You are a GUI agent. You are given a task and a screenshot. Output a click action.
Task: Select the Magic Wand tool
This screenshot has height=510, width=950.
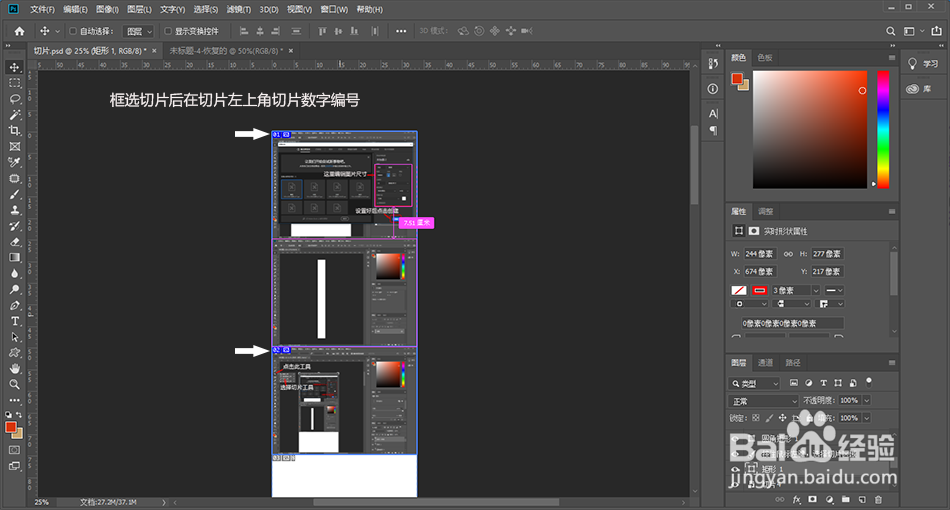[15, 114]
